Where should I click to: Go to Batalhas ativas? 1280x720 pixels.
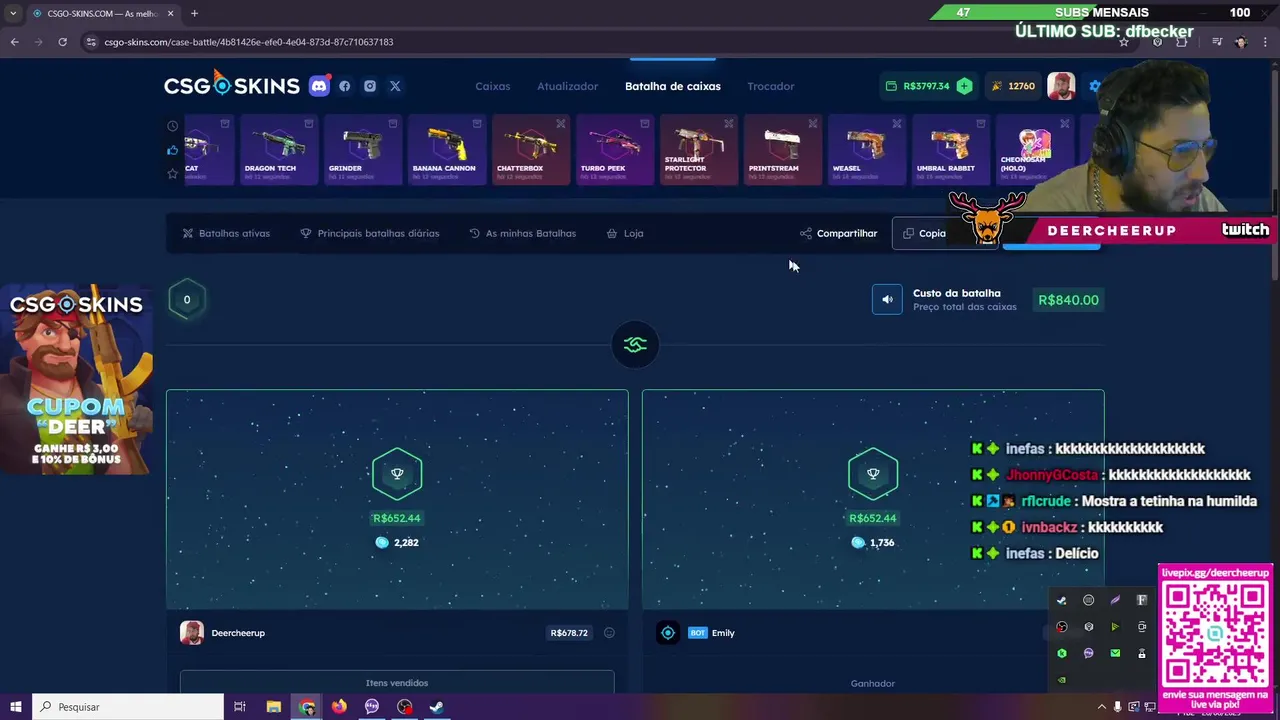(226, 233)
